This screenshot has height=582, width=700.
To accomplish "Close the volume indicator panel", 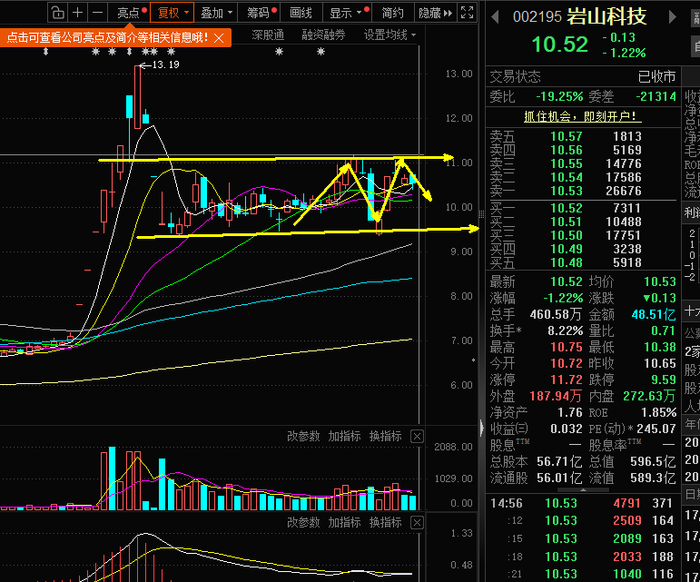I will point(417,436).
